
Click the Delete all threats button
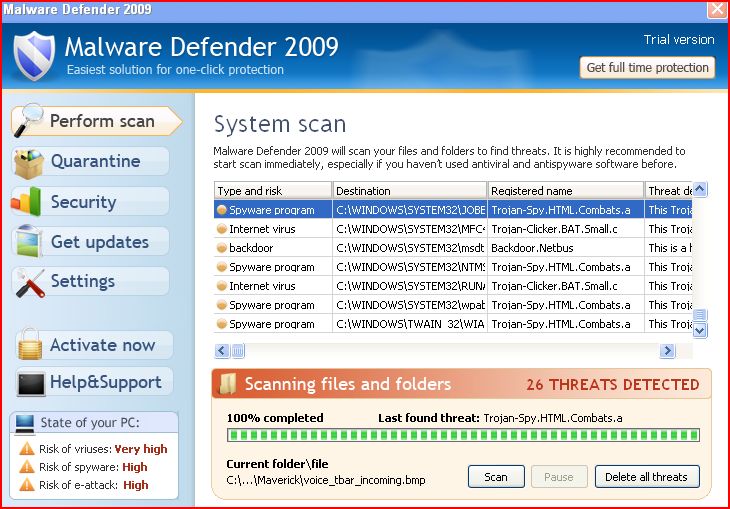pos(647,477)
